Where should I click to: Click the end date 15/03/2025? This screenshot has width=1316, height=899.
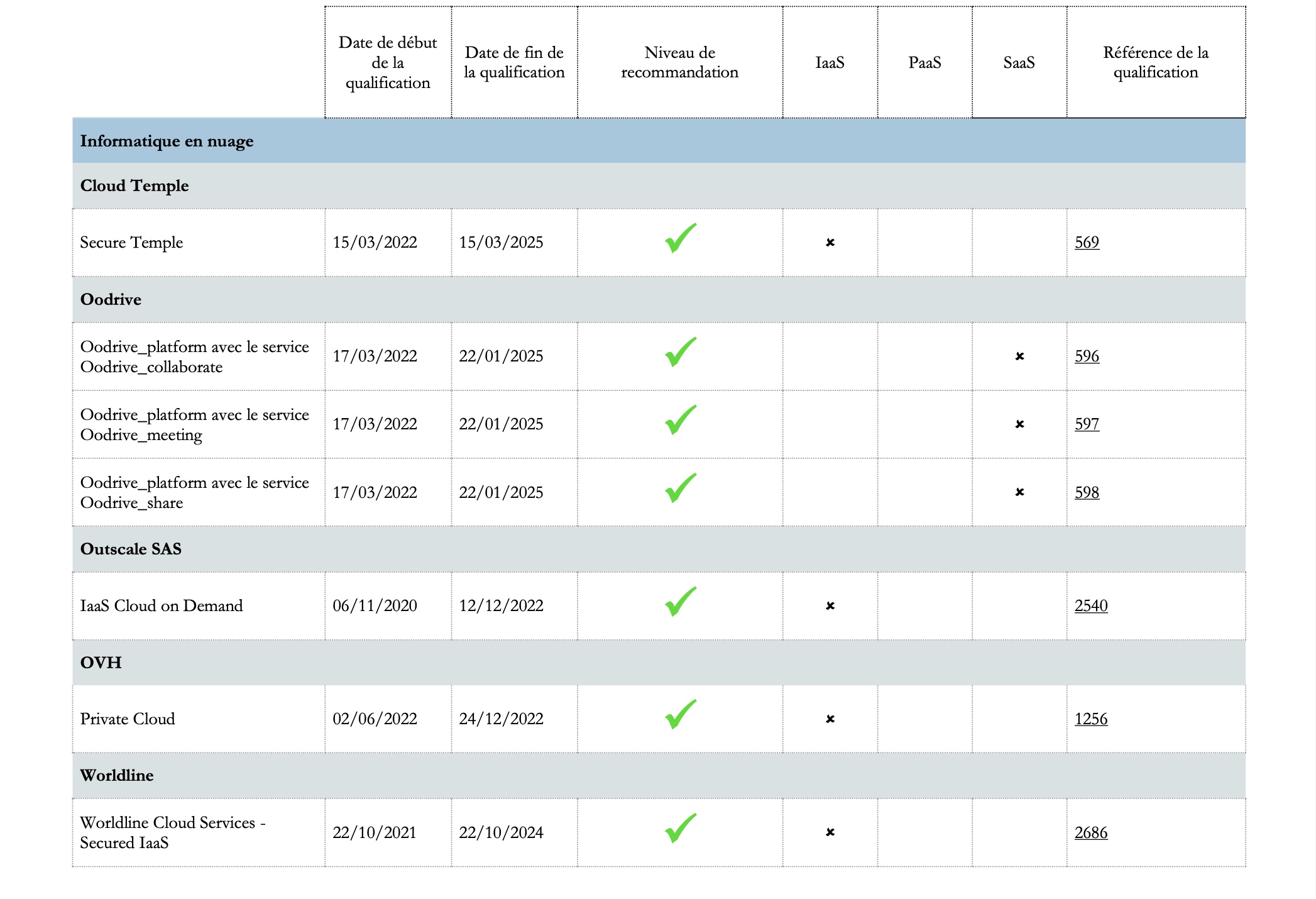click(x=502, y=243)
